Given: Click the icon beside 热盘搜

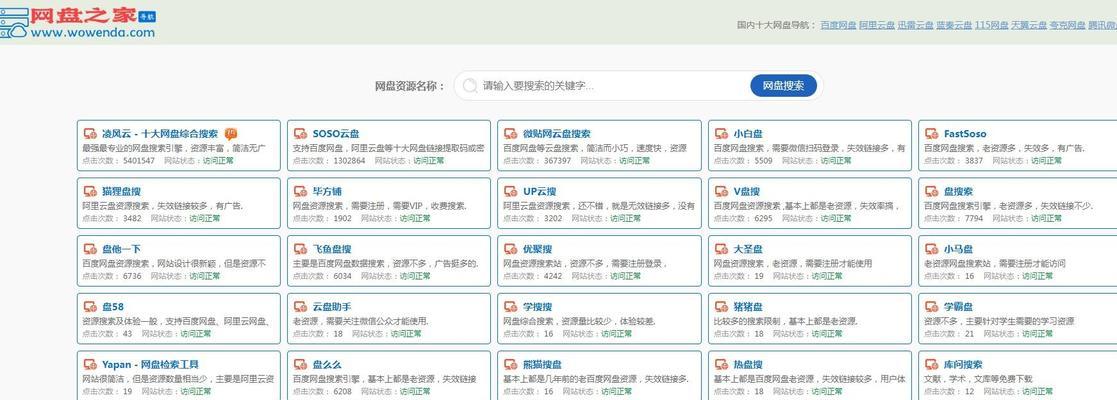Looking at the screenshot, I should 721,364.
